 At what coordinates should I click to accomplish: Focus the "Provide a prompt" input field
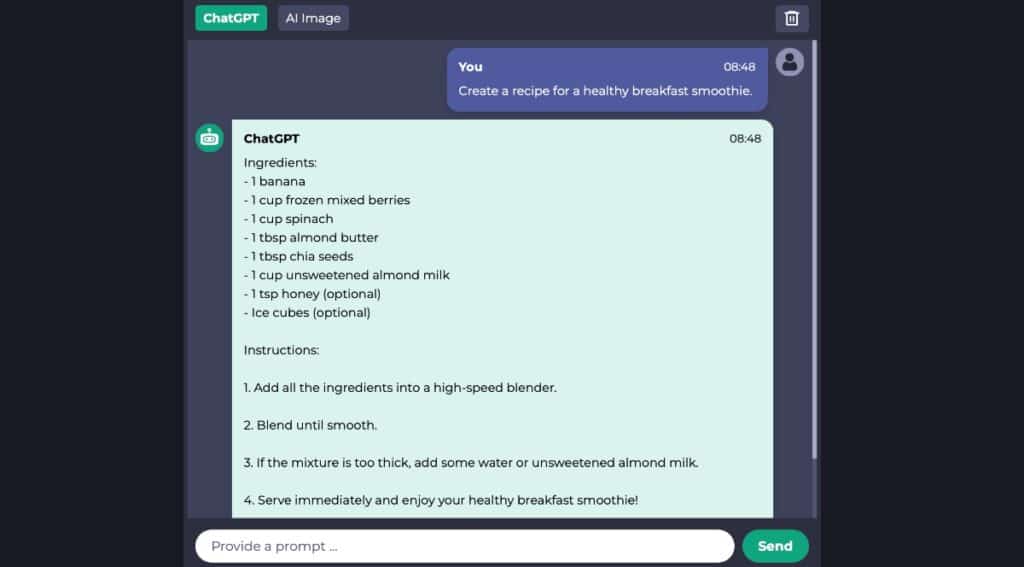click(464, 546)
